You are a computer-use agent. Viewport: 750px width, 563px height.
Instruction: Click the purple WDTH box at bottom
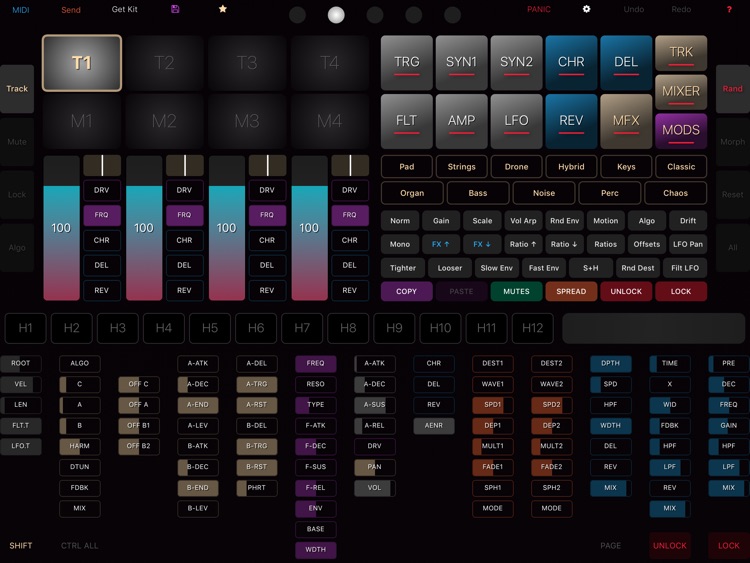(315, 550)
